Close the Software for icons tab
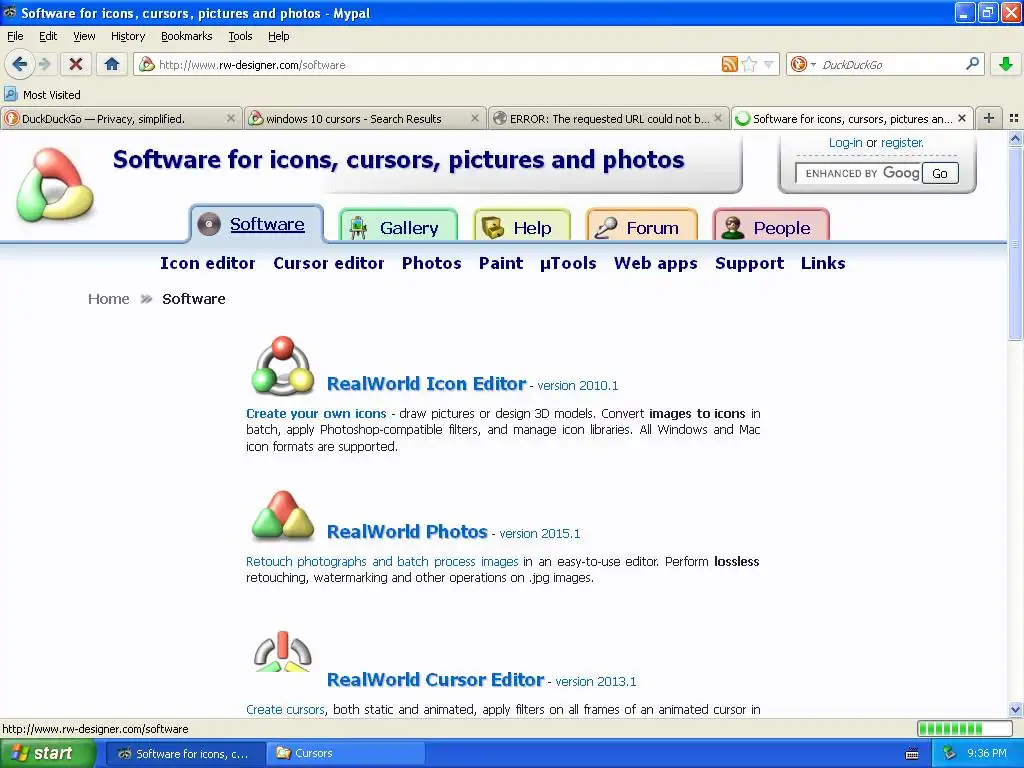1024x768 pixels. point(961,118)
